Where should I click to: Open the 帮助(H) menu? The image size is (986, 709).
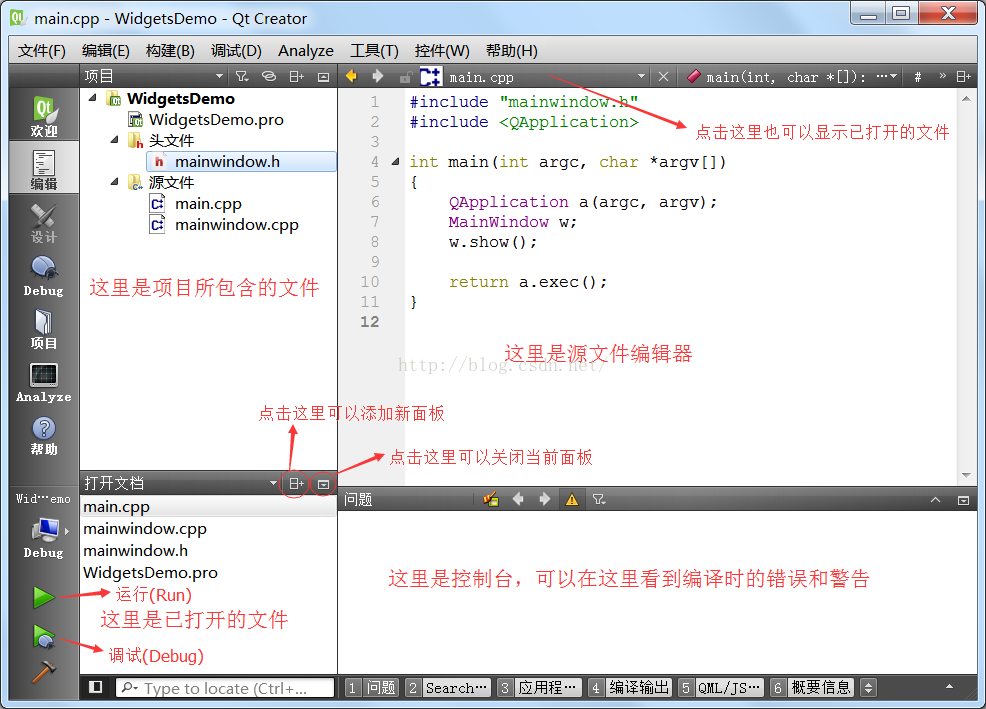tap(512, 51)
